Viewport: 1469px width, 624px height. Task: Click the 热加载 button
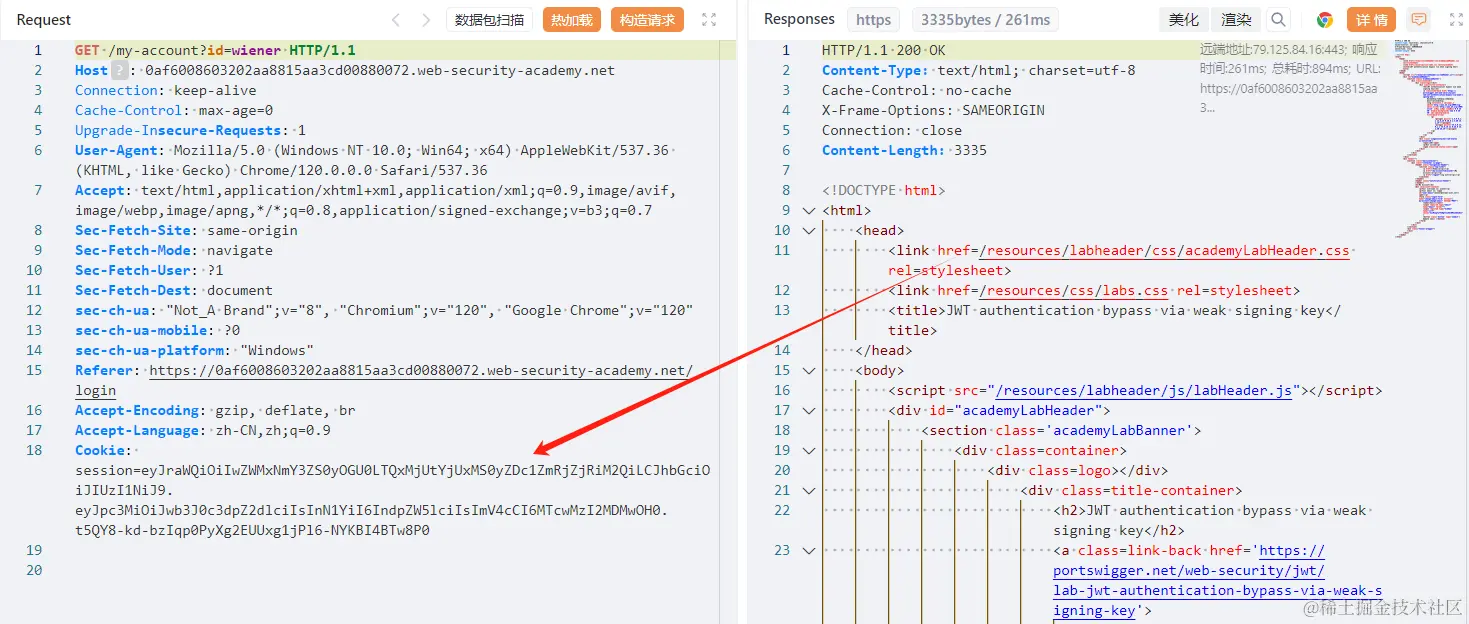pyautogui.click(x=572, y=20)
